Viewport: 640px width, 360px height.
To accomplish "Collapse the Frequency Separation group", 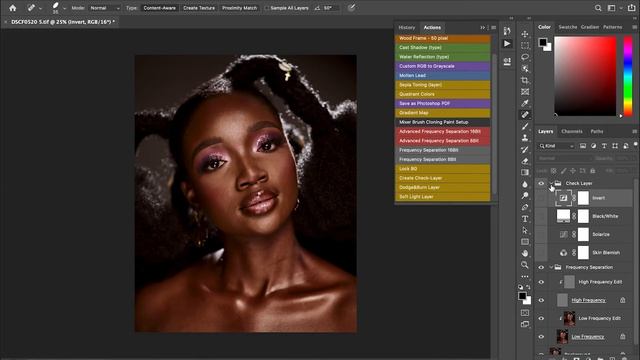I will click(551, 267).
